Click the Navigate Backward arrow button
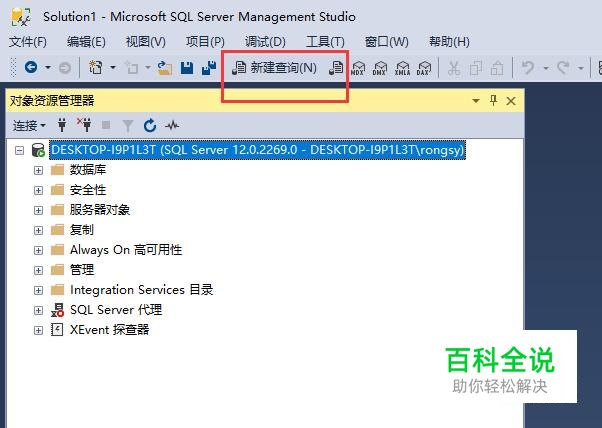The width and height of the screenshot is (602, 428). [31, 68]
